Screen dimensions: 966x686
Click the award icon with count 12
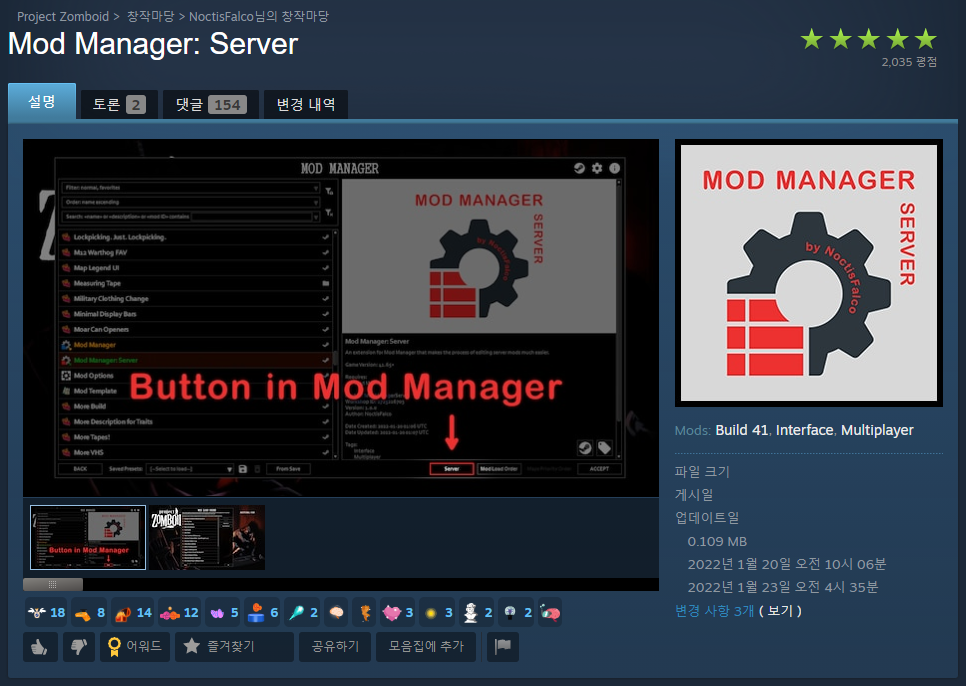click(x=179, y=612)
